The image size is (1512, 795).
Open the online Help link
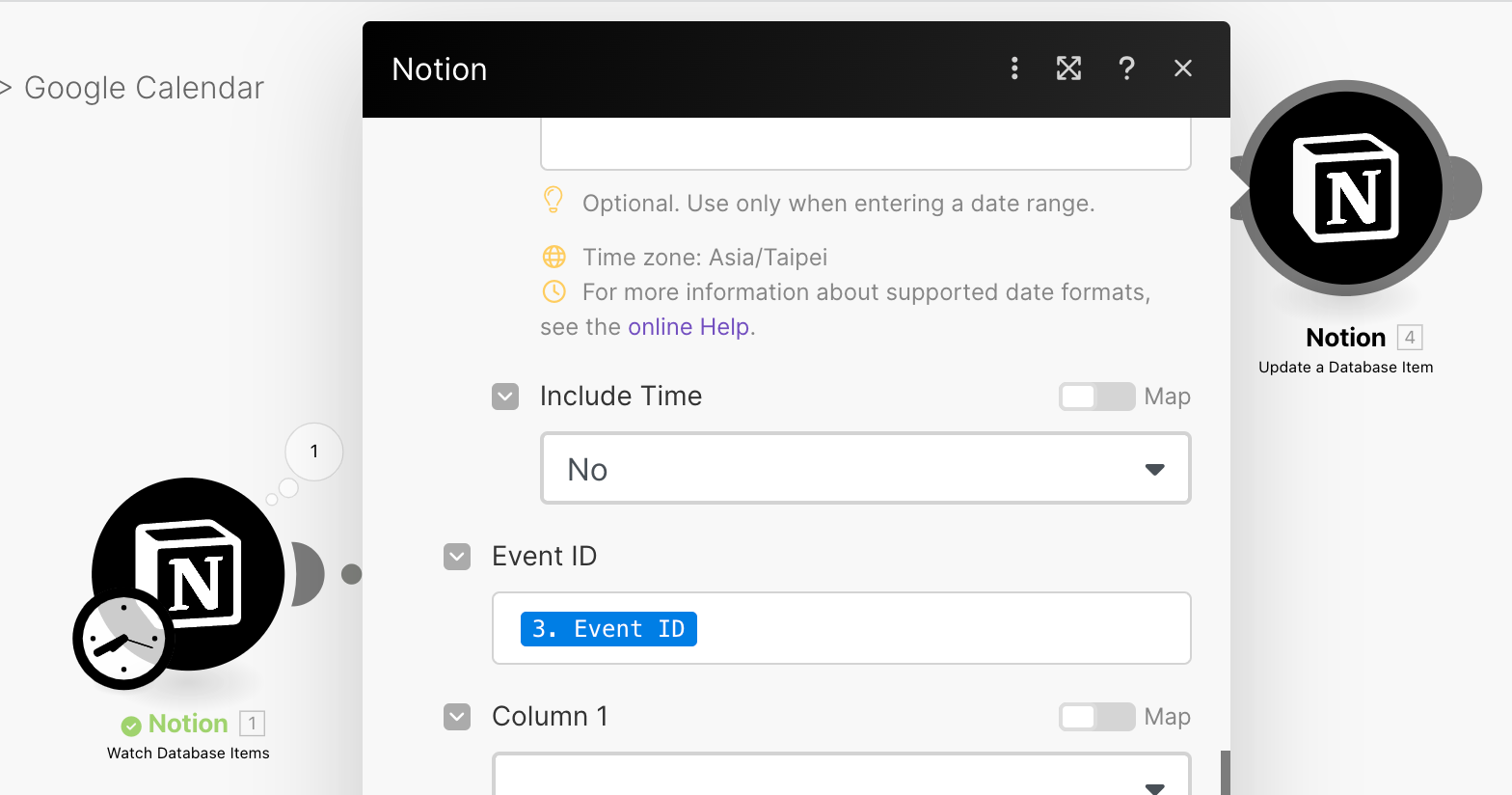(688, 327)
